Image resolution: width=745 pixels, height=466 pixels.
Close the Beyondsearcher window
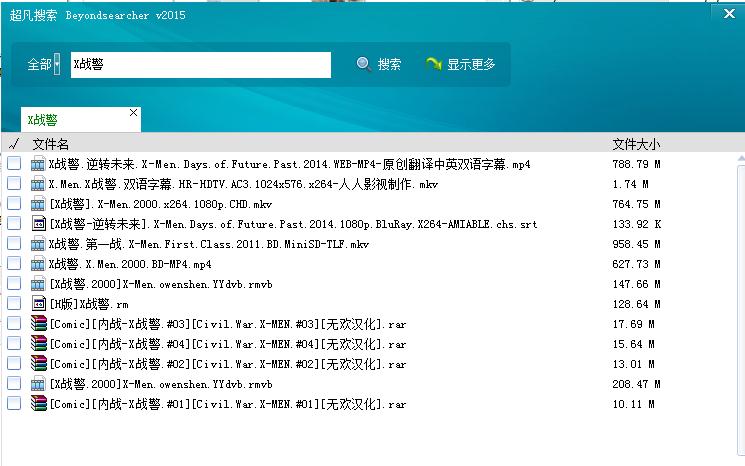click(x=729, y=14)
